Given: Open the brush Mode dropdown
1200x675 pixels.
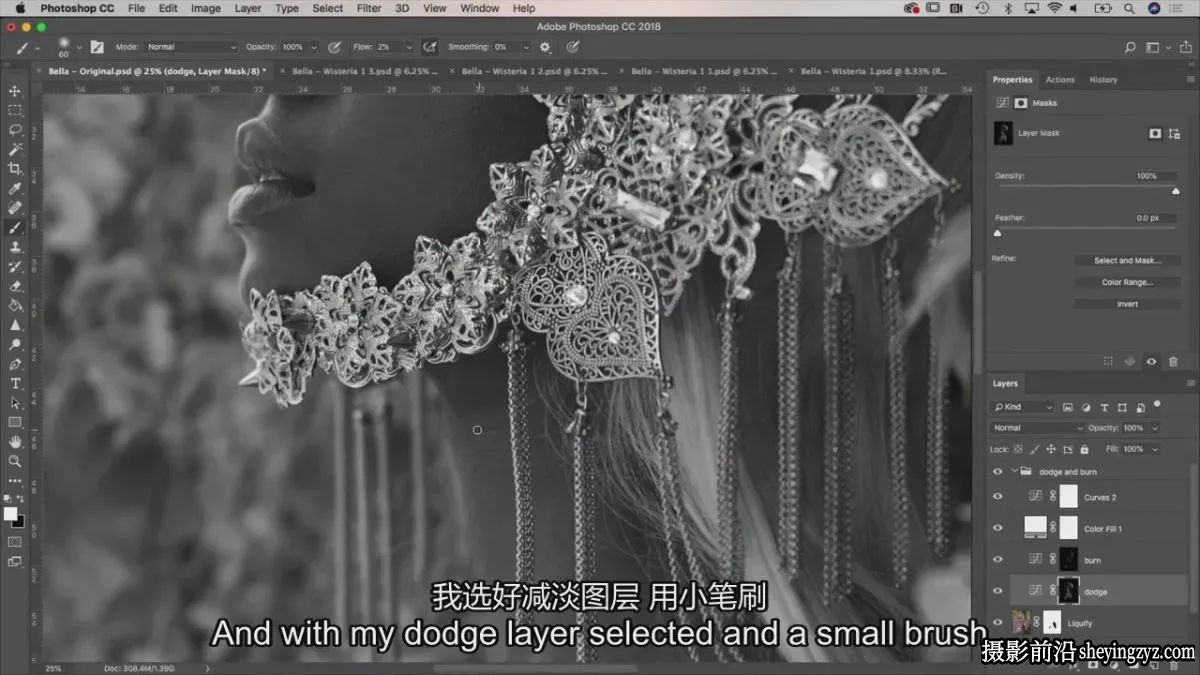Looking at the screenshot, I should [x=191, y=47].
